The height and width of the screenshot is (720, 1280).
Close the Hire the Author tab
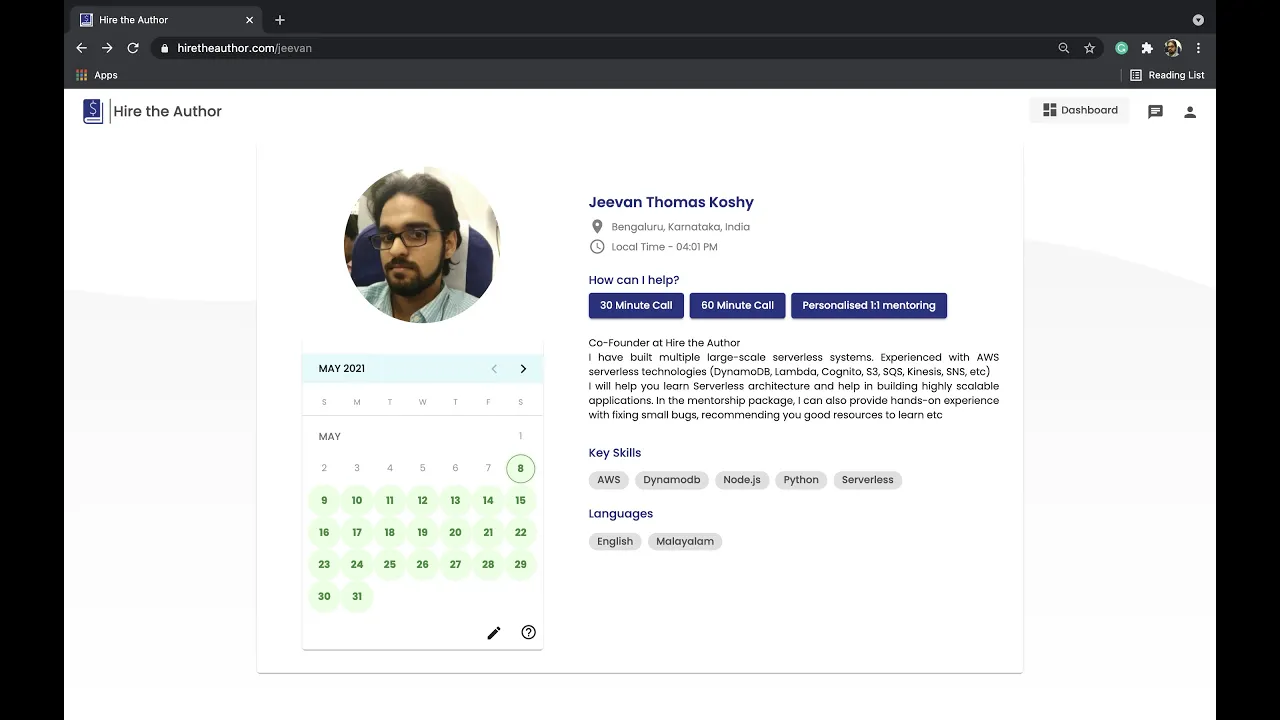click(x=250, y=20)
